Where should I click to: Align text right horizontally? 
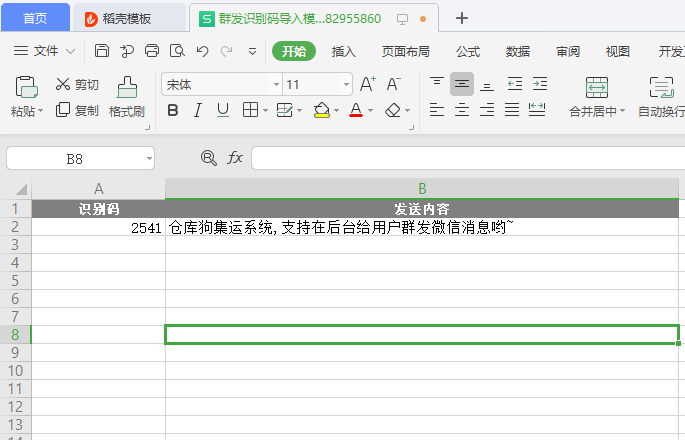tap(487, 110)
